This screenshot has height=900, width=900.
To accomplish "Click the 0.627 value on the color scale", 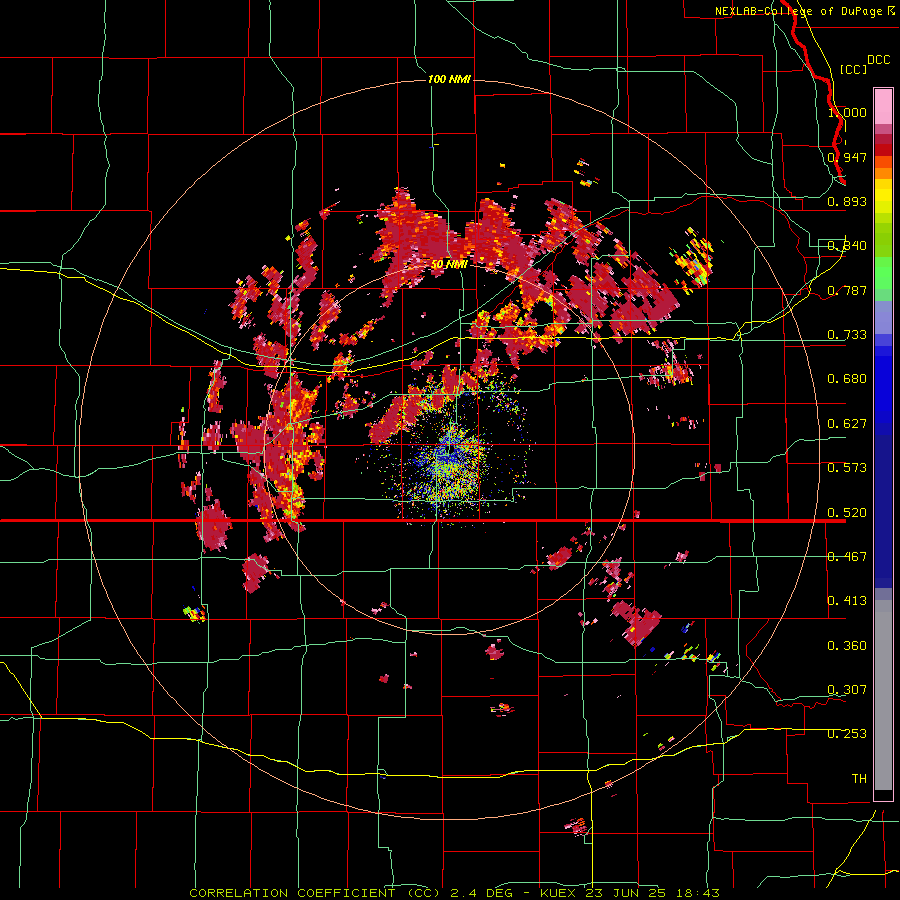I will (x=847, y=424).
